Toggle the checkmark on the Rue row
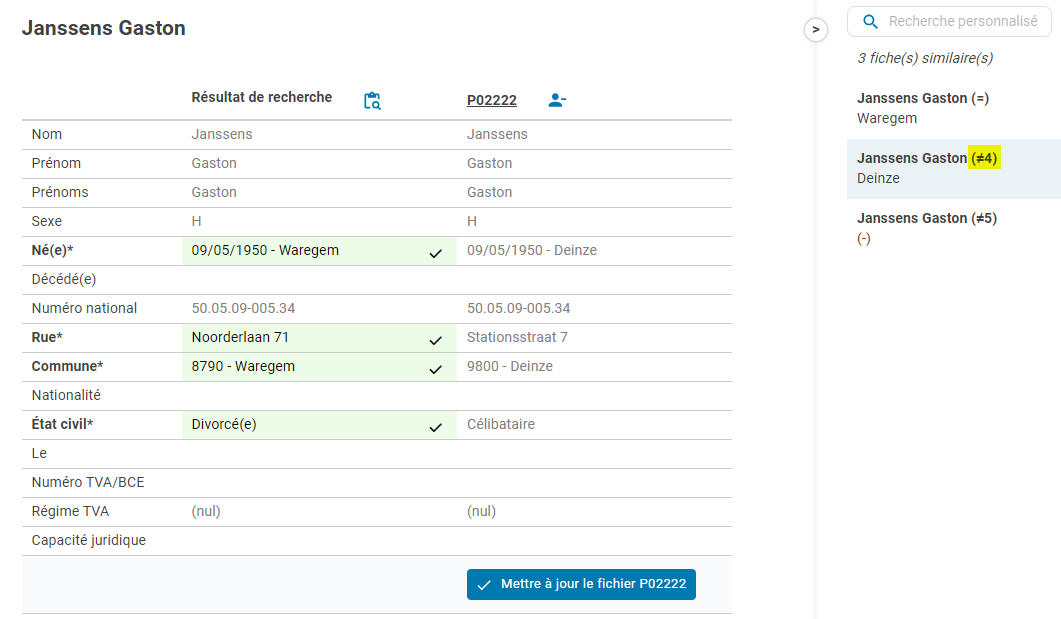 coord(436,340)
